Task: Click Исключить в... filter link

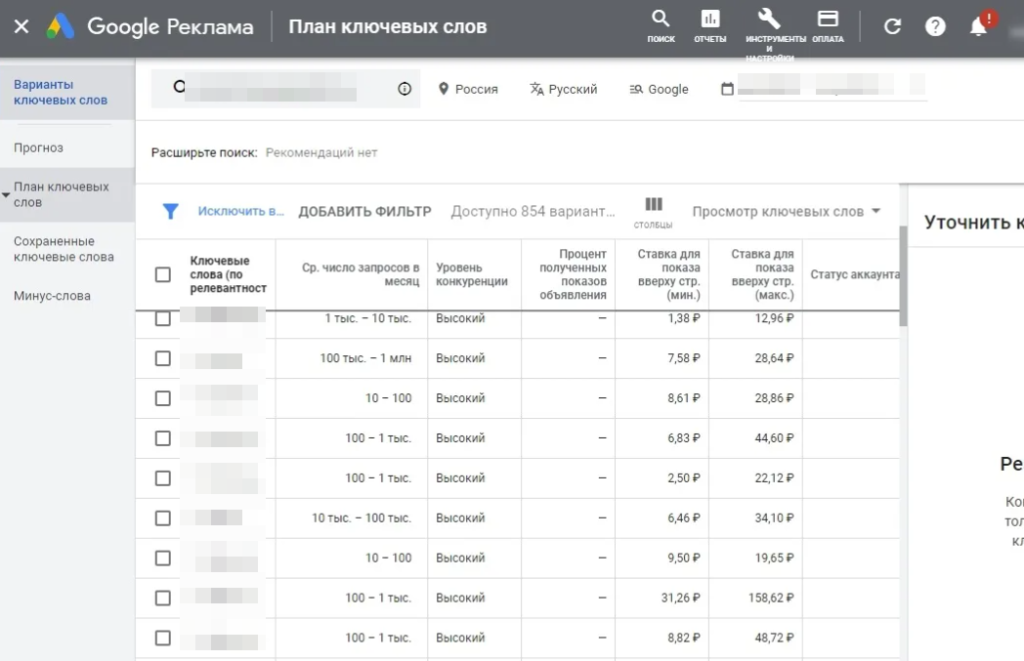Action: pyautogui.click(x=241, y=211)
